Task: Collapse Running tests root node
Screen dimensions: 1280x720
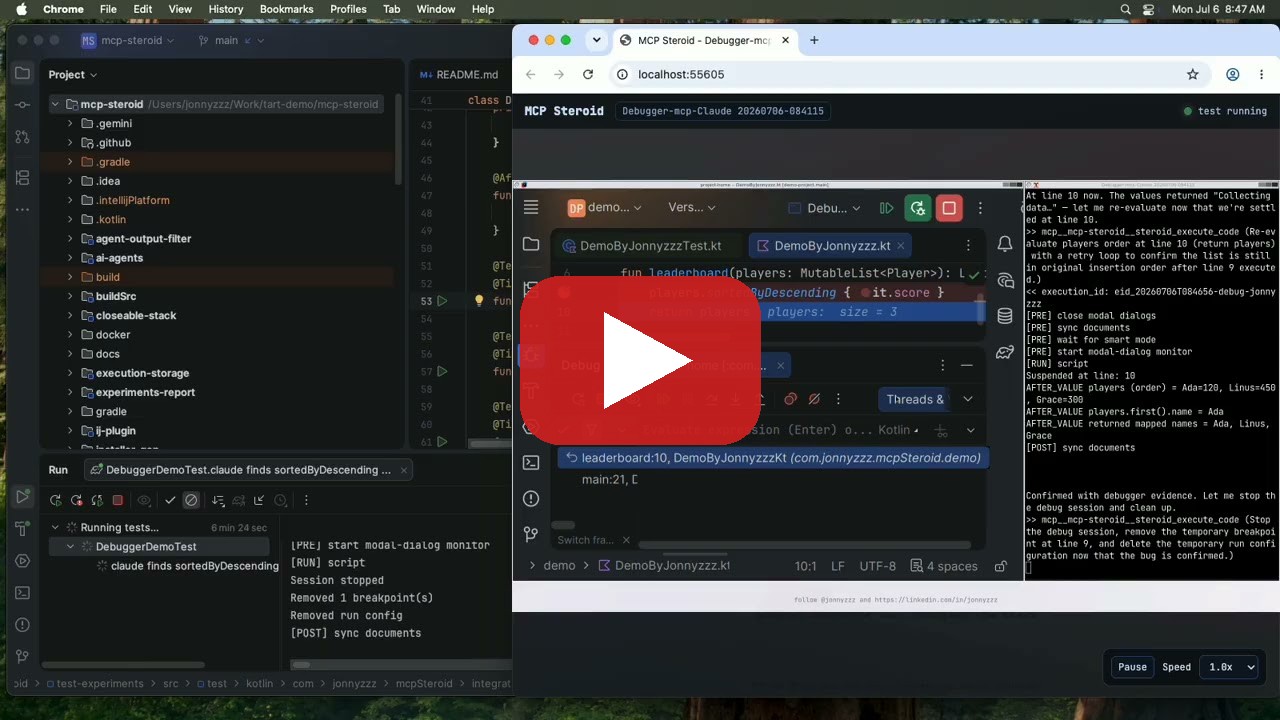Action: [x=56, y=528]
